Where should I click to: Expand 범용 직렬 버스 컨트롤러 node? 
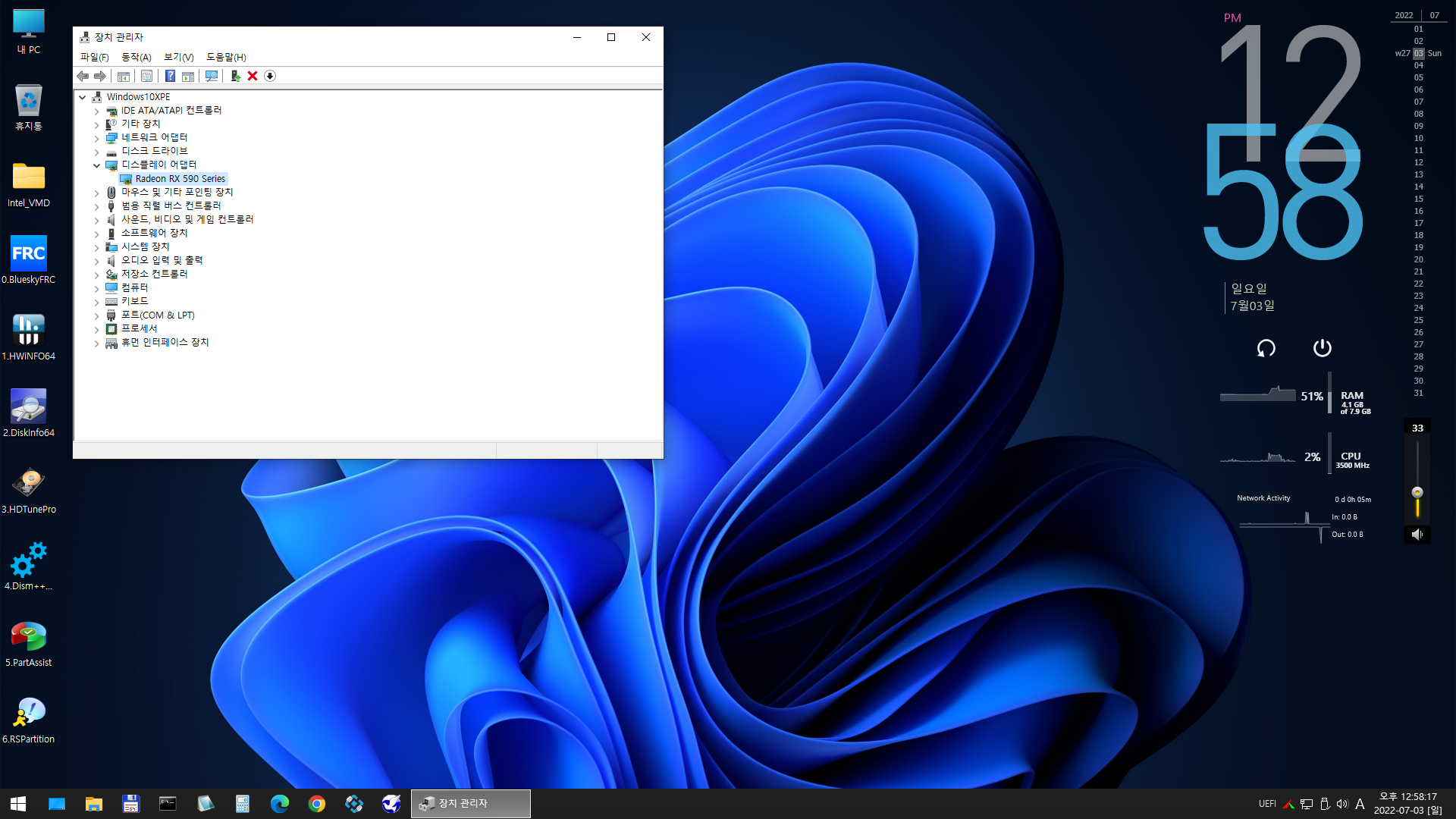tap(96, 206)
